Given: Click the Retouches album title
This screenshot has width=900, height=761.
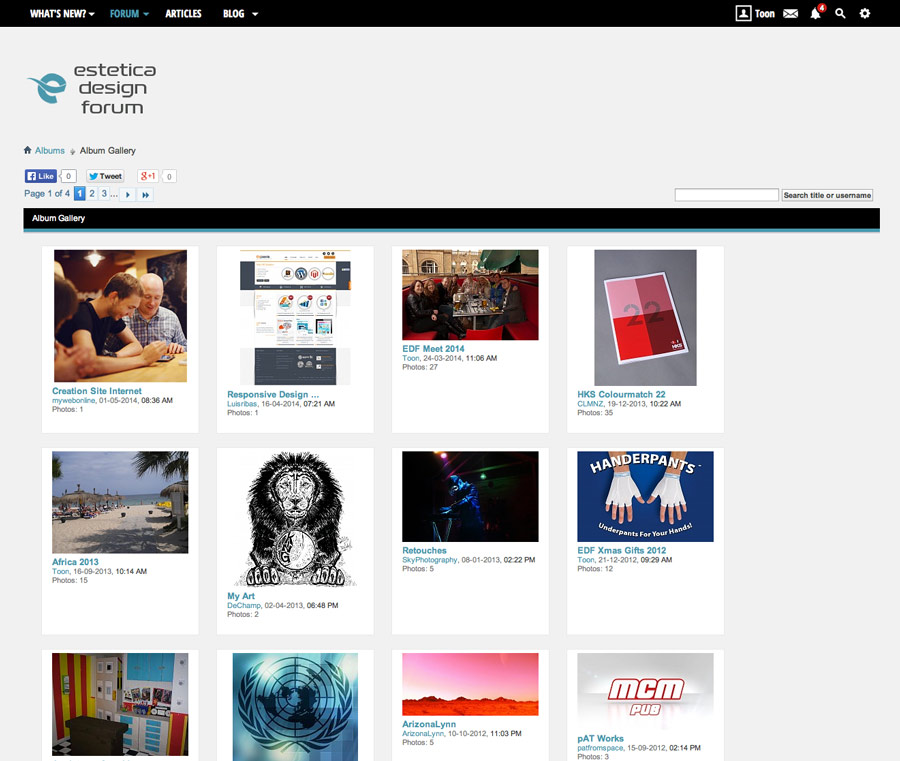Looking at the screenshot, I should tap(424, 550).
